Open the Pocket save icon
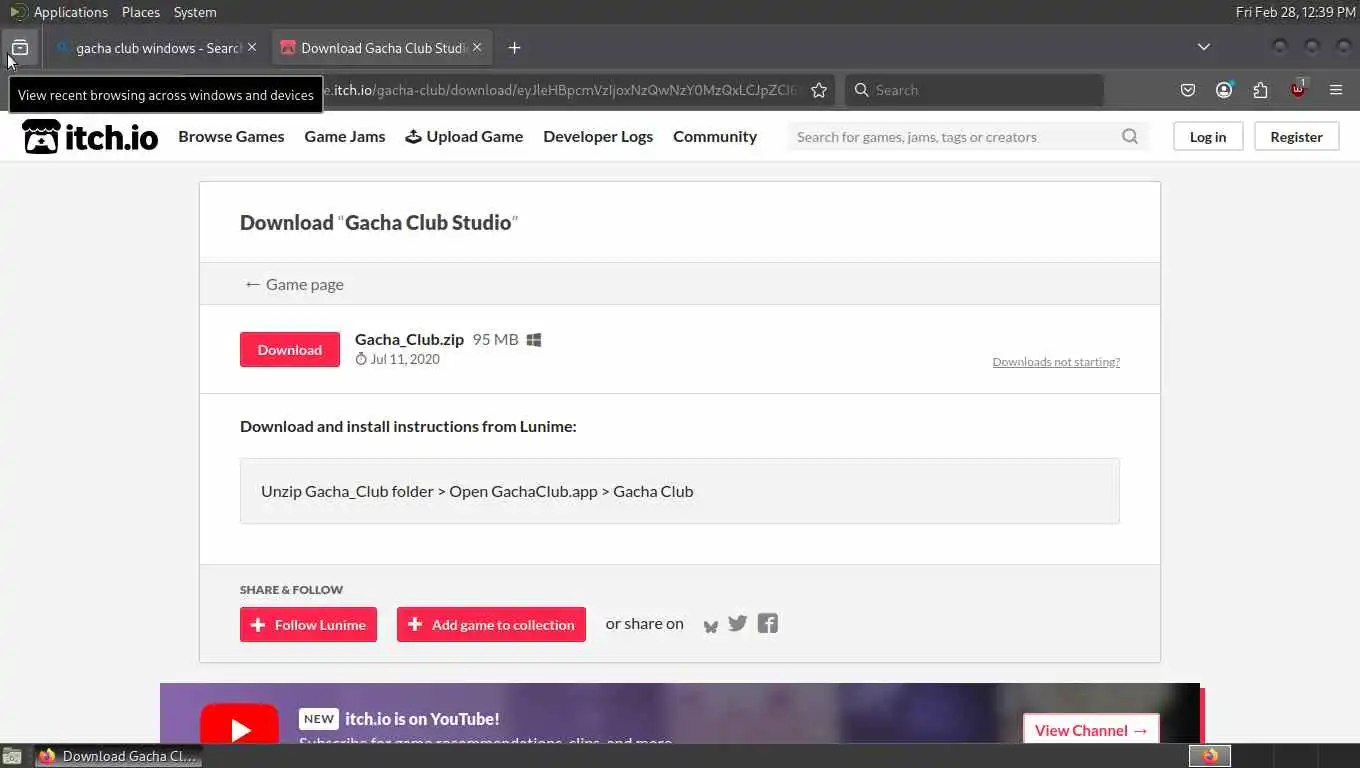Screen dimensions: 1360x768 (1188, 90)
